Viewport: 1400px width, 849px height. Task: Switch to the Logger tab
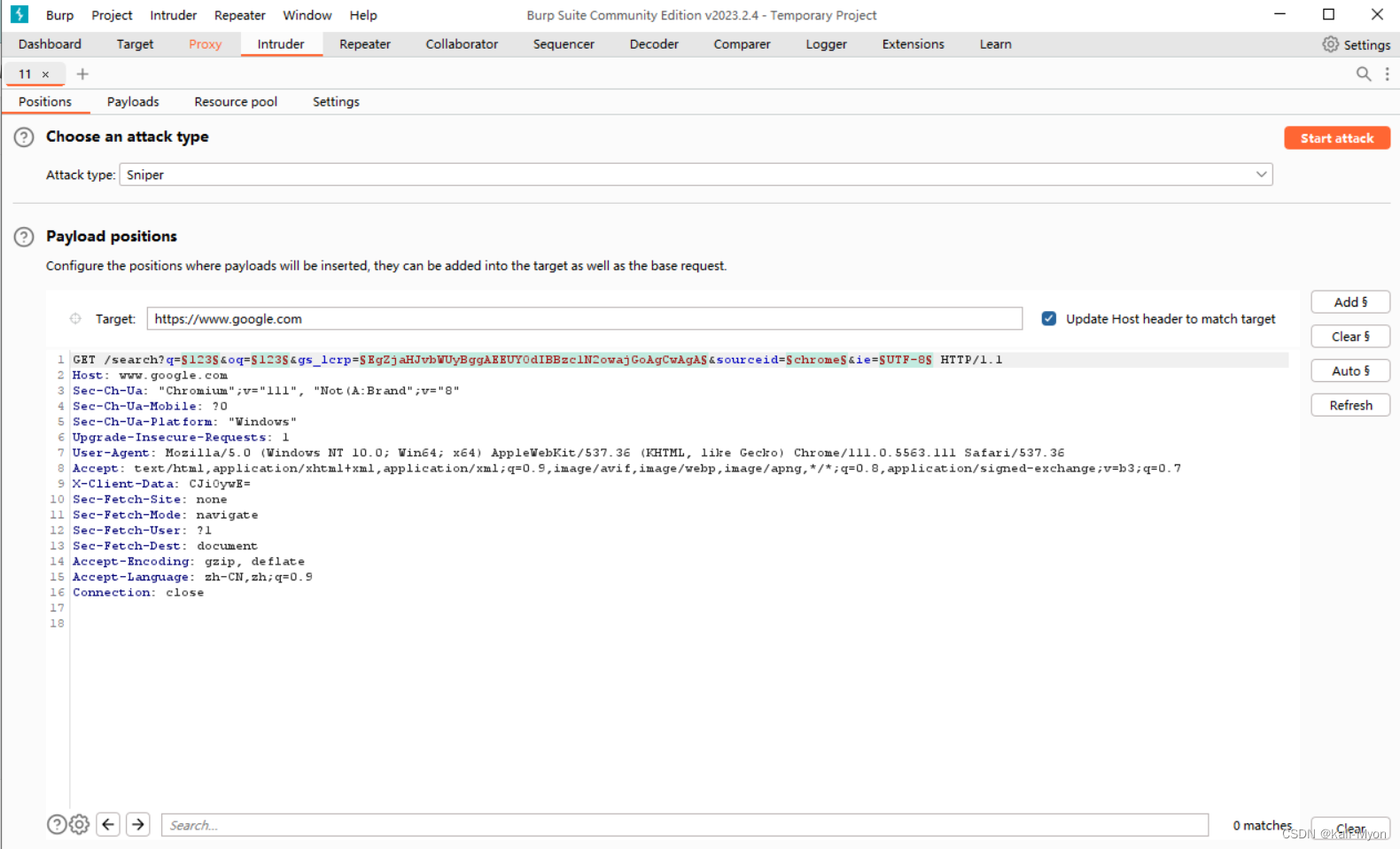point(827,44)
